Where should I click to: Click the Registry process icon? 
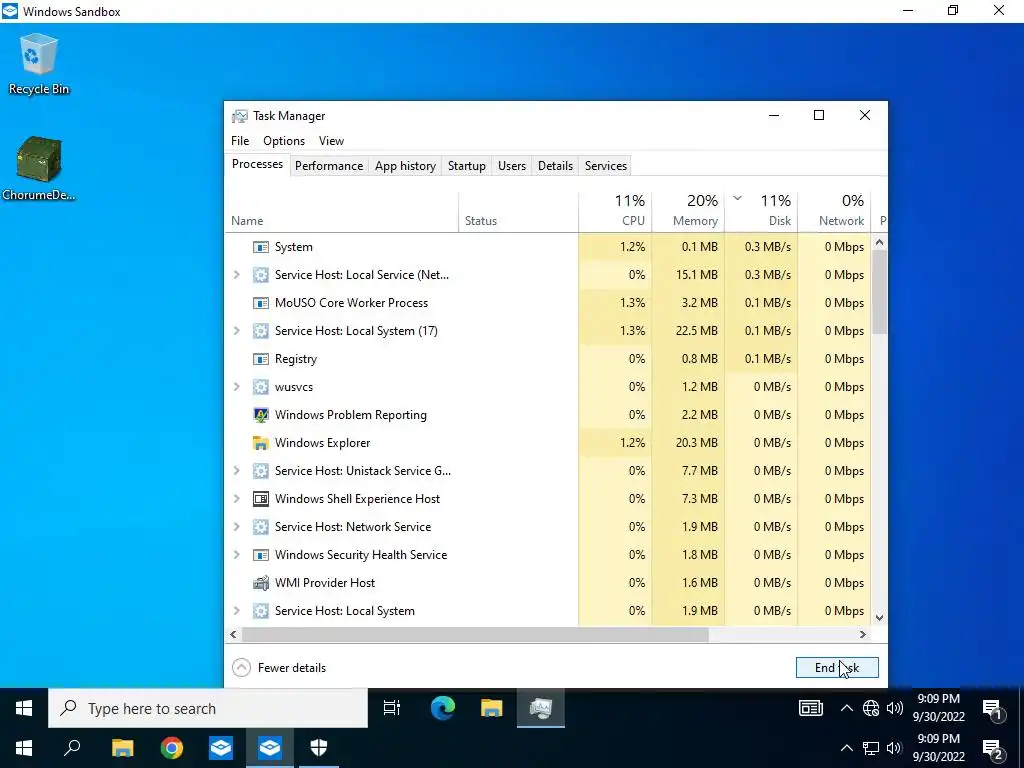point(261,359)
